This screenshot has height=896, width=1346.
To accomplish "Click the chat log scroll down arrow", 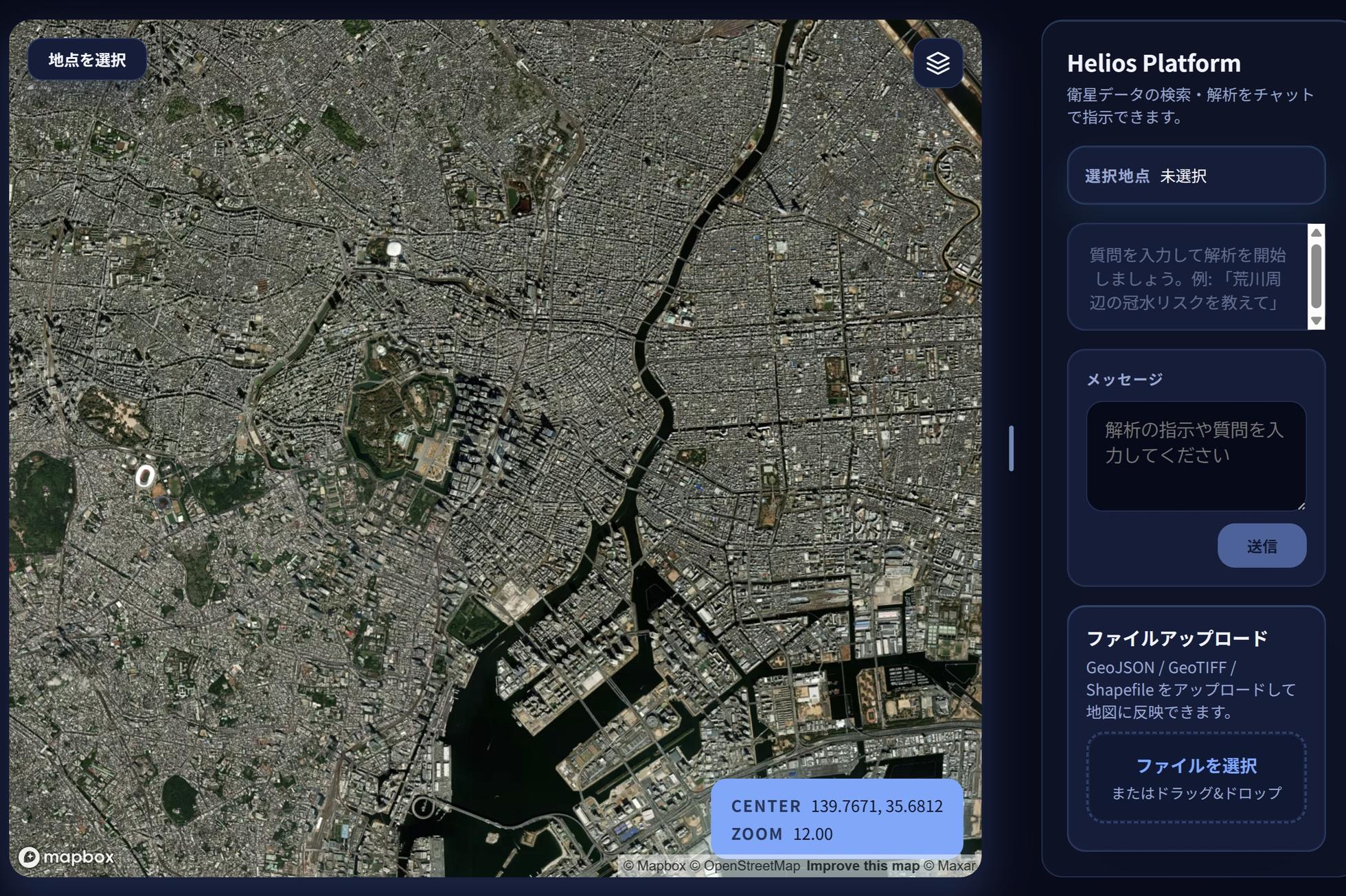I will [1316, 321].
